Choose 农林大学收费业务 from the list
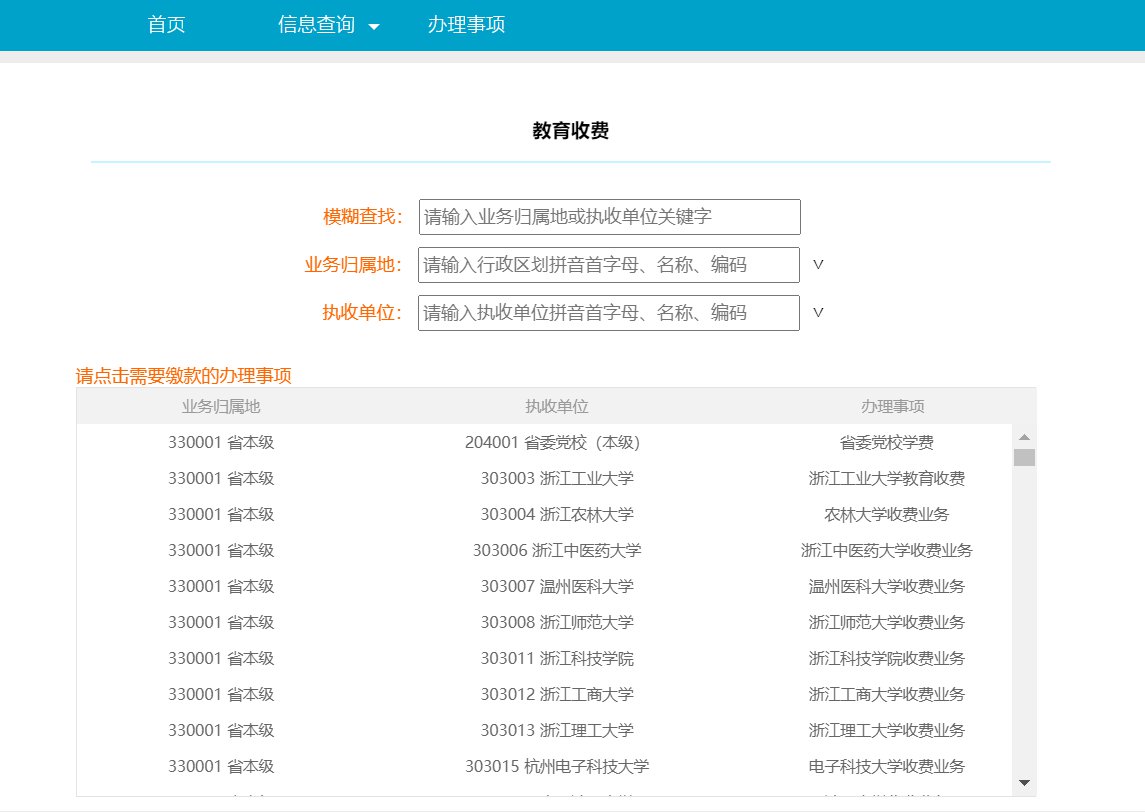1145x812 pixels. [x=886, y=515]
